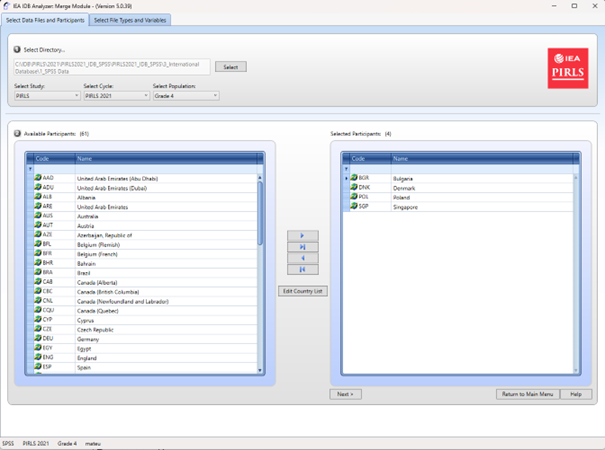605x450 pixels.
Task: Click the directory path text field
Action: [111, 67]
